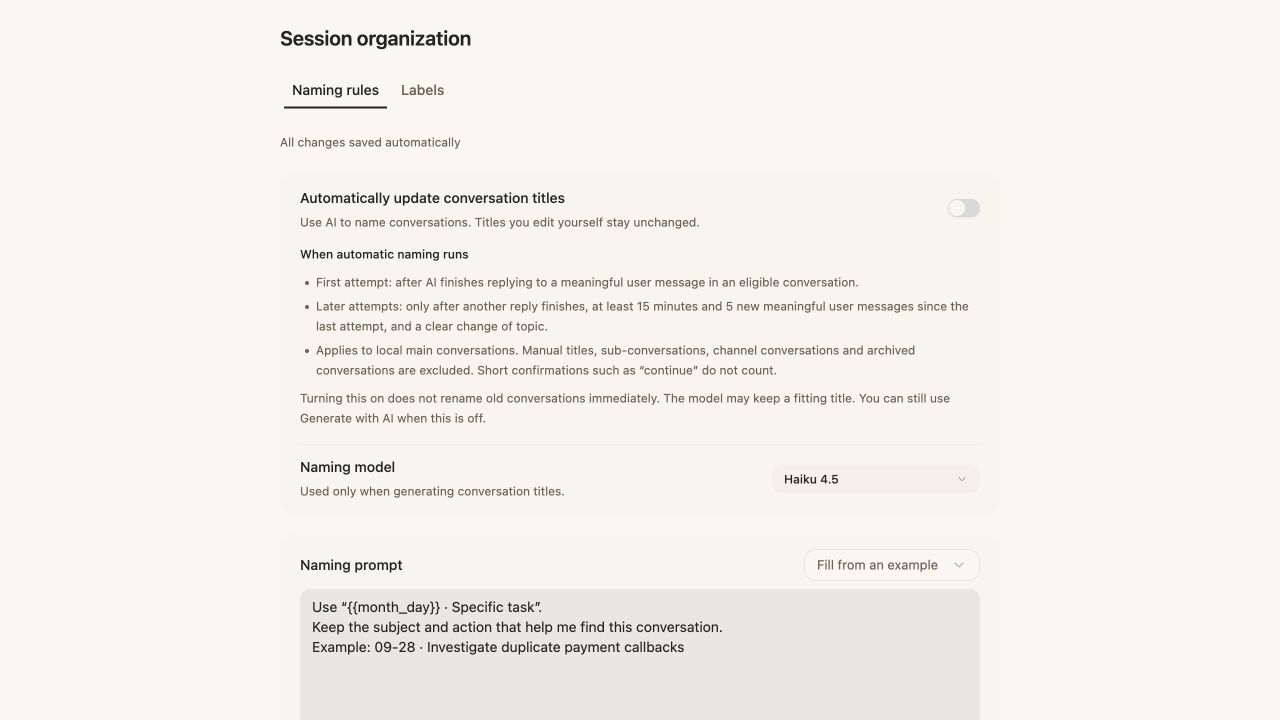Click the Naming prompt section title

pos(351,565)
